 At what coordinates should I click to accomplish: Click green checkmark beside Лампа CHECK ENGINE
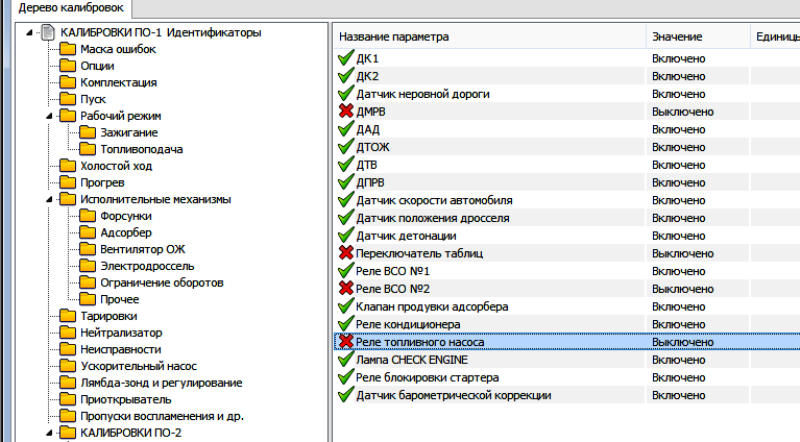347,359
